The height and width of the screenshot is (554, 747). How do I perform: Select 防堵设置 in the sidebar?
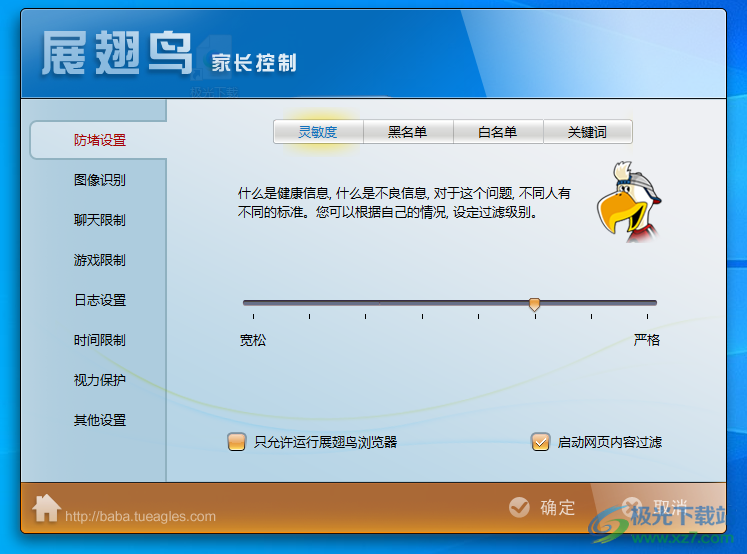click(x=100, y=140)
